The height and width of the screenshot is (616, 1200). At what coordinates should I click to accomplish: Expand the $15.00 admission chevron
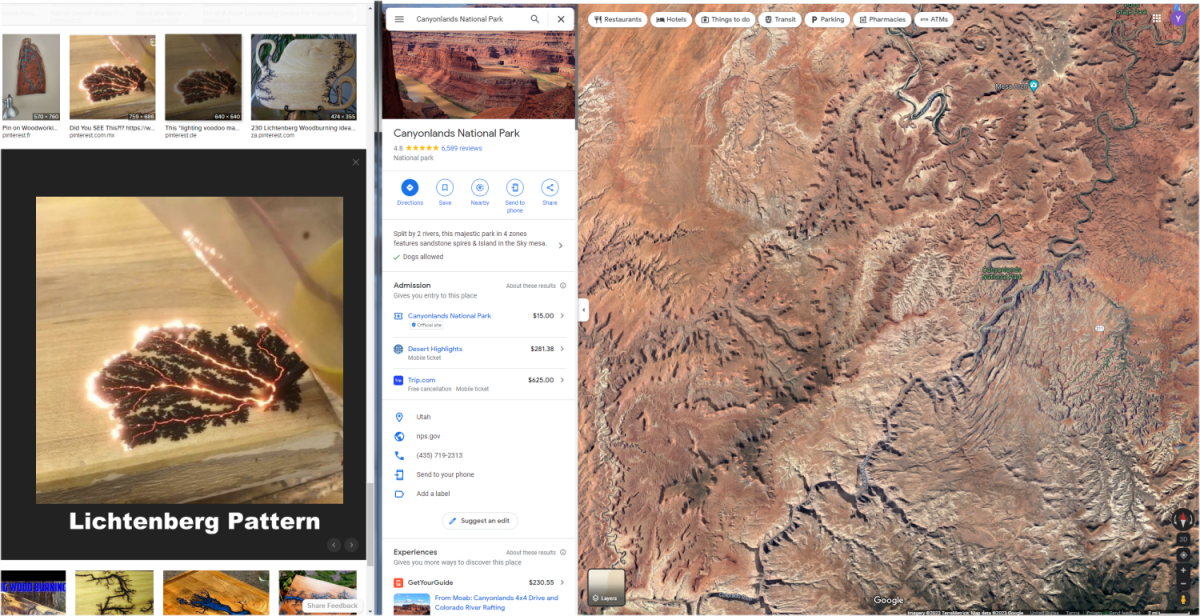click(562, 316)
